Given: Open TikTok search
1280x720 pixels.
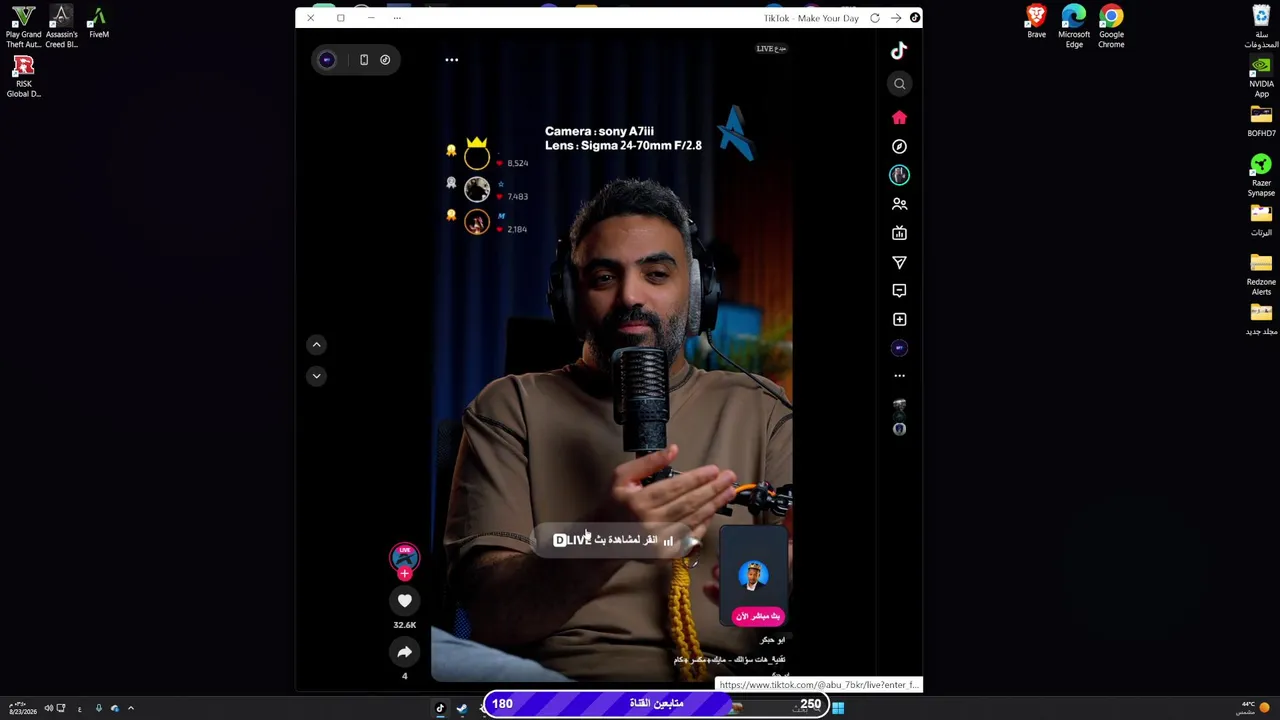Looking at the screenshot, I should pos(899,85).
